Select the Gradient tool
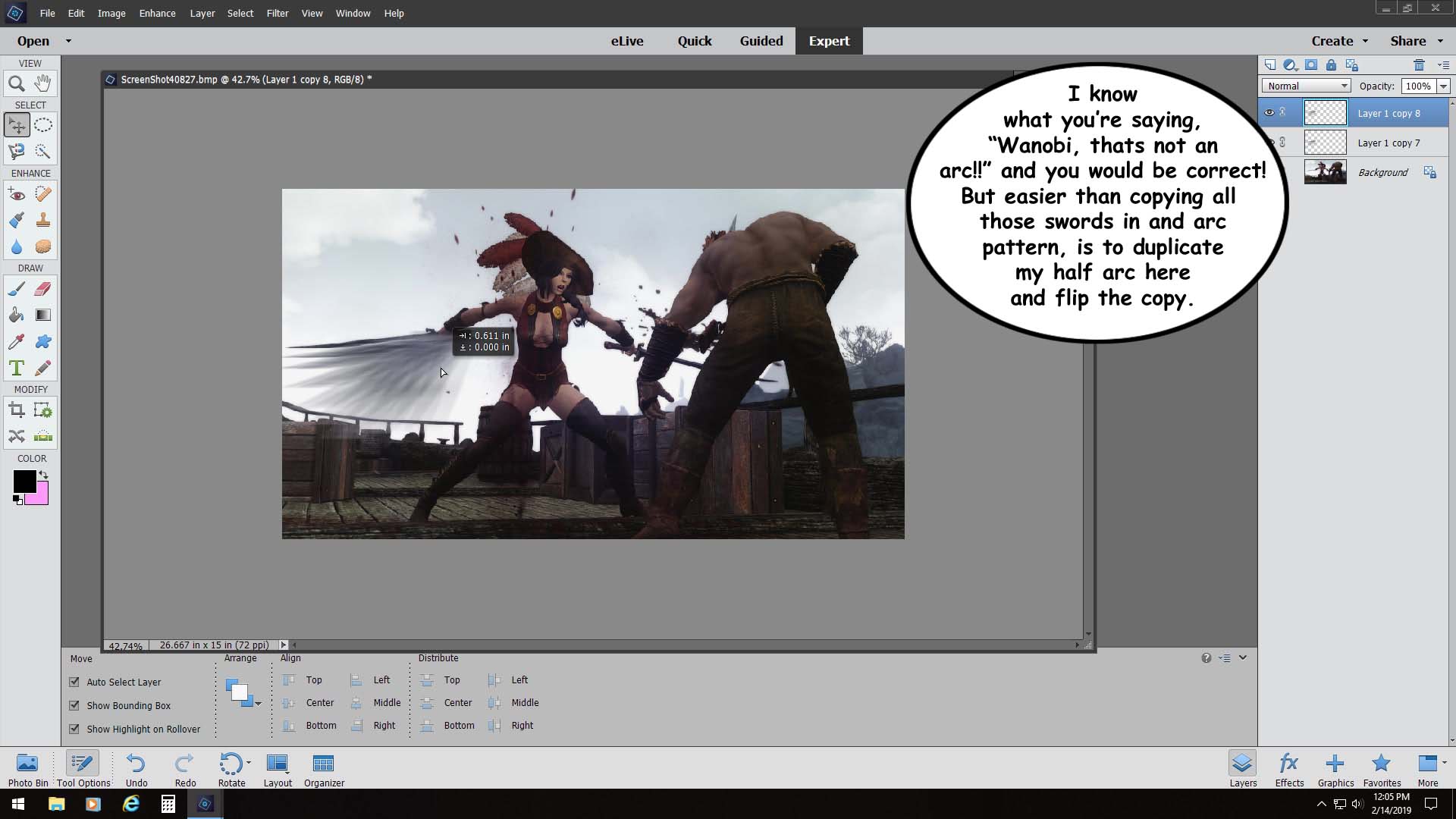This screenshot has height=819, width=1456. tap(43, 315)
